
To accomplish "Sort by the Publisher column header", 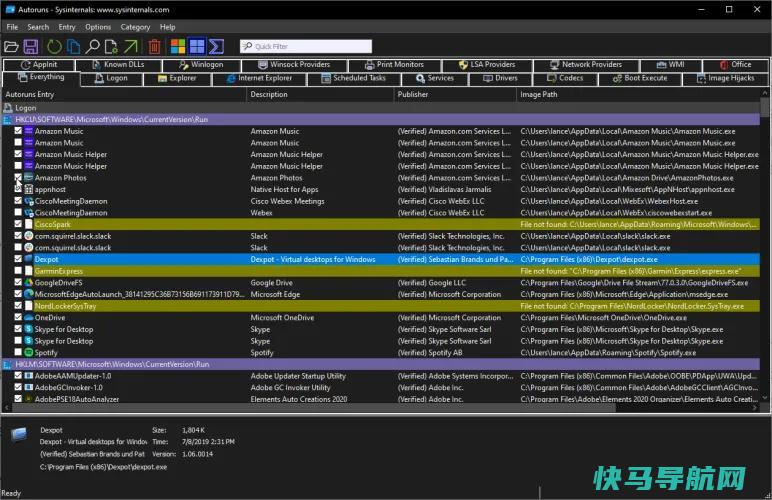I will (x=455, y=94).
